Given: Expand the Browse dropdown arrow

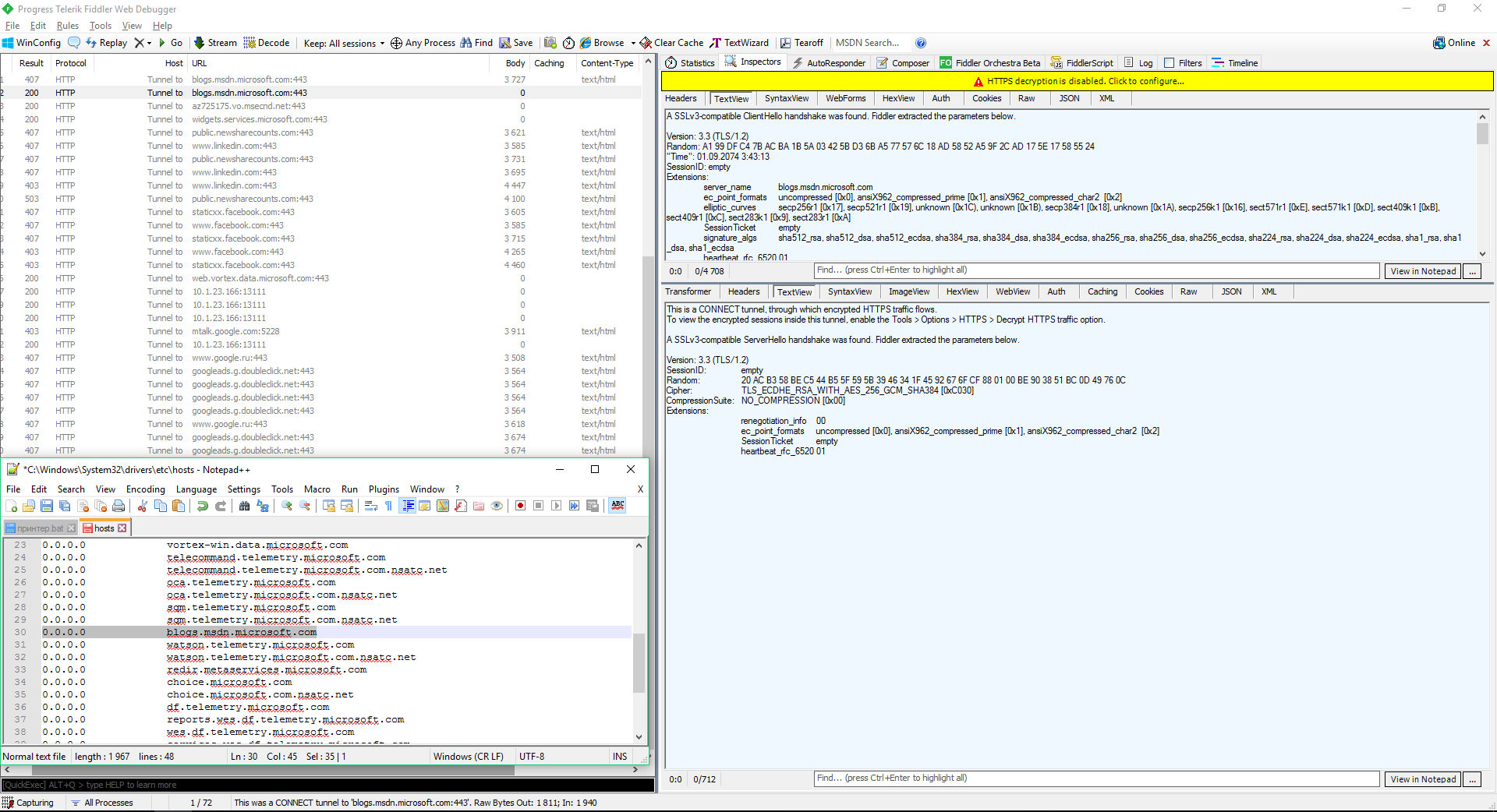Looking at the screenshot, I should coord(633,43).
